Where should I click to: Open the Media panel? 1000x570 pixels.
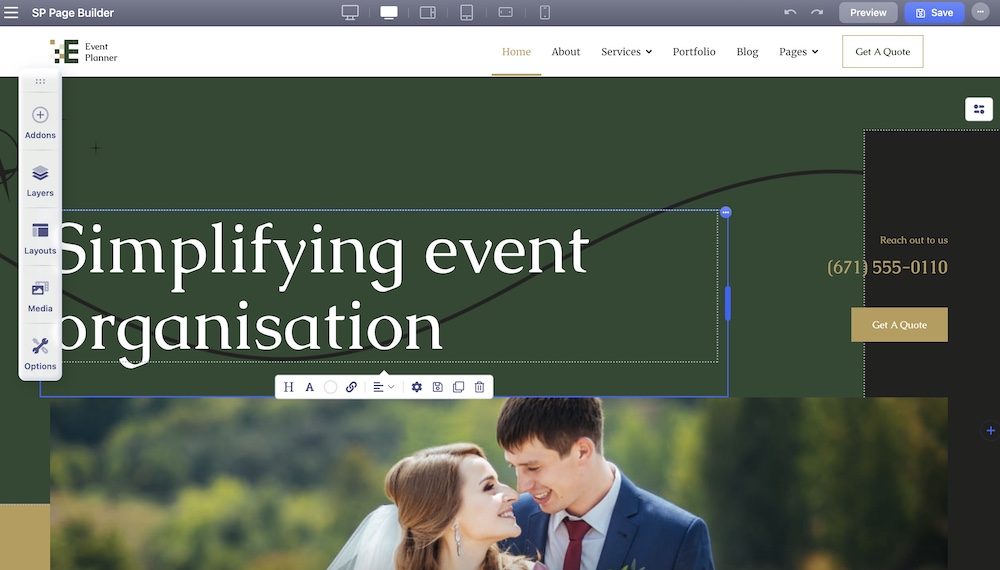point(40,296)
